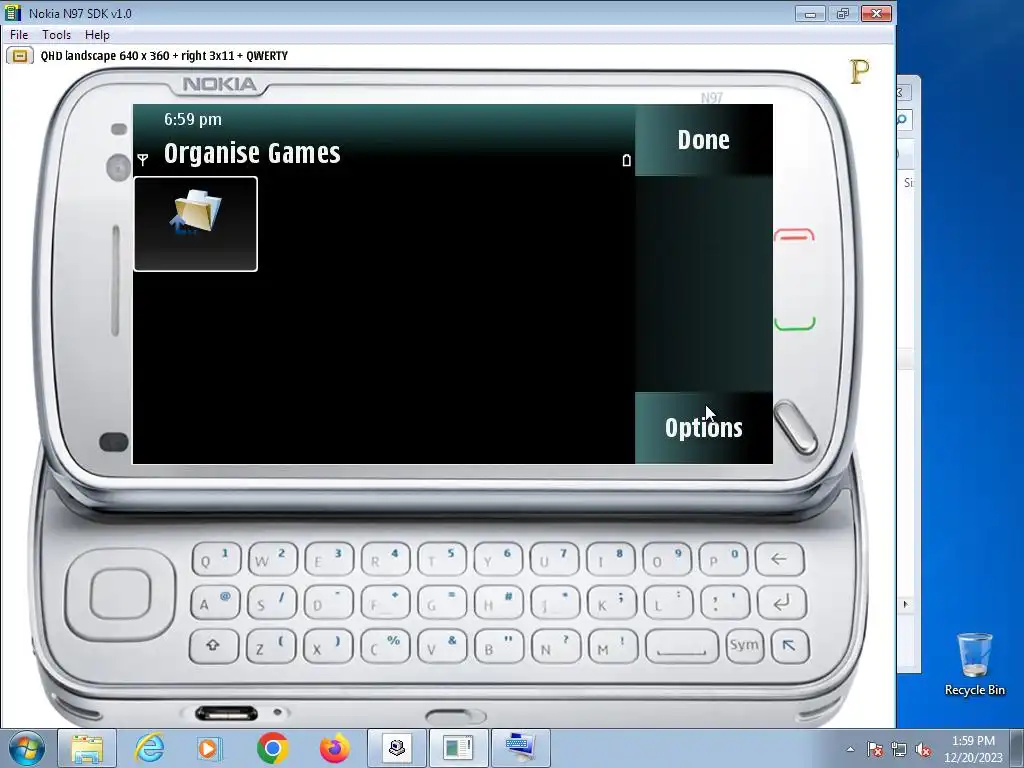Click the Nokia N97 SDK title bar icon

13,13
